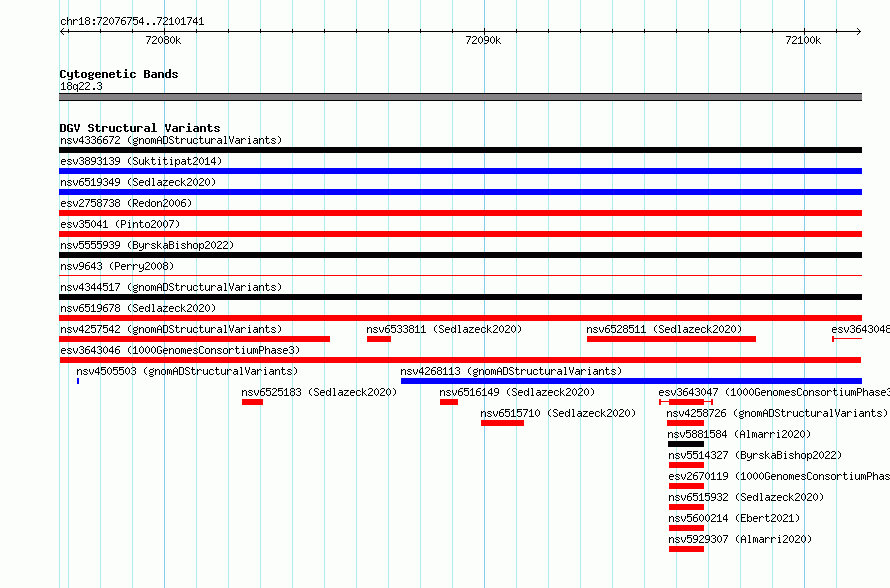Select the red bar under nsv4257542

[x=195, y=339]
